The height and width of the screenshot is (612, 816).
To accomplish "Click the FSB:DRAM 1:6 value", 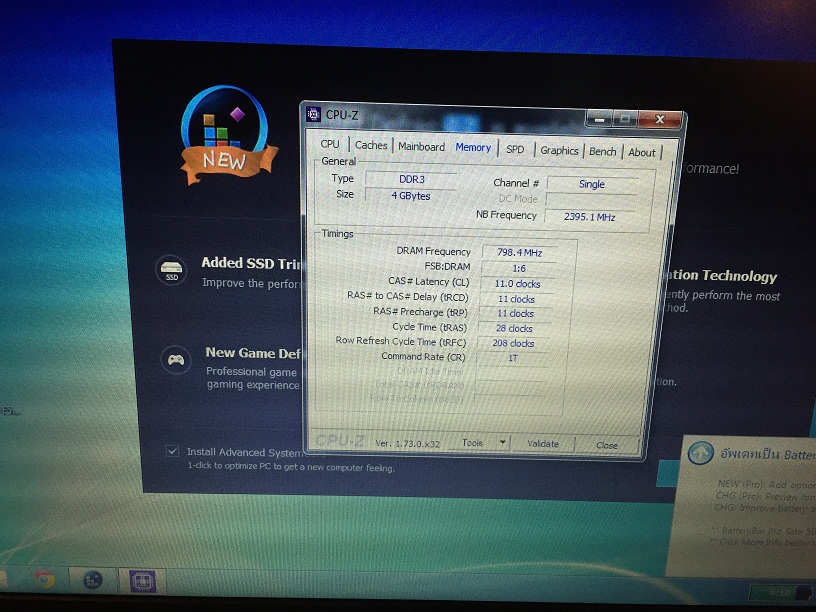I will pos(518,269).
